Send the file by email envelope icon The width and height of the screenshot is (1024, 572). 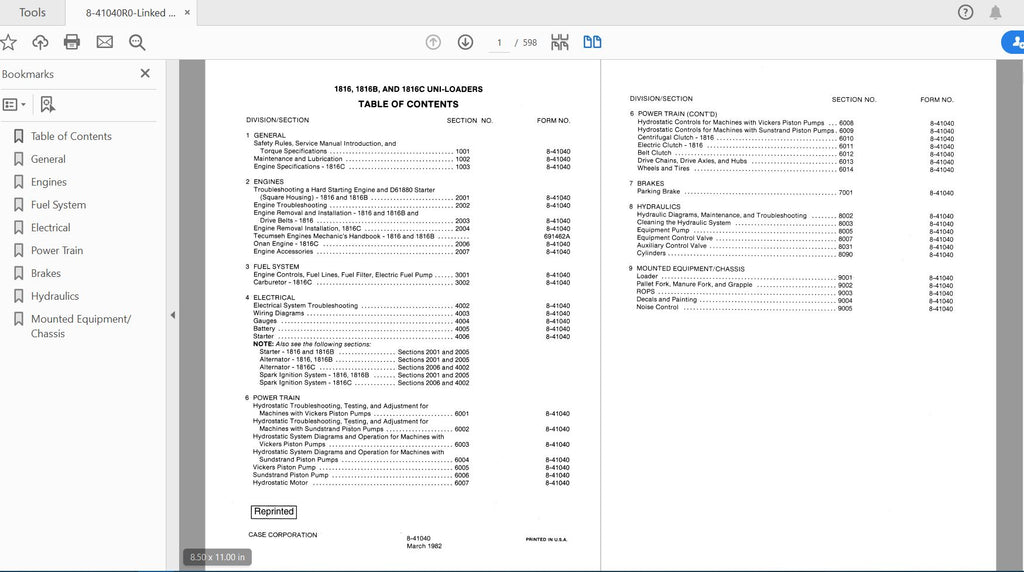click(104, 42)
